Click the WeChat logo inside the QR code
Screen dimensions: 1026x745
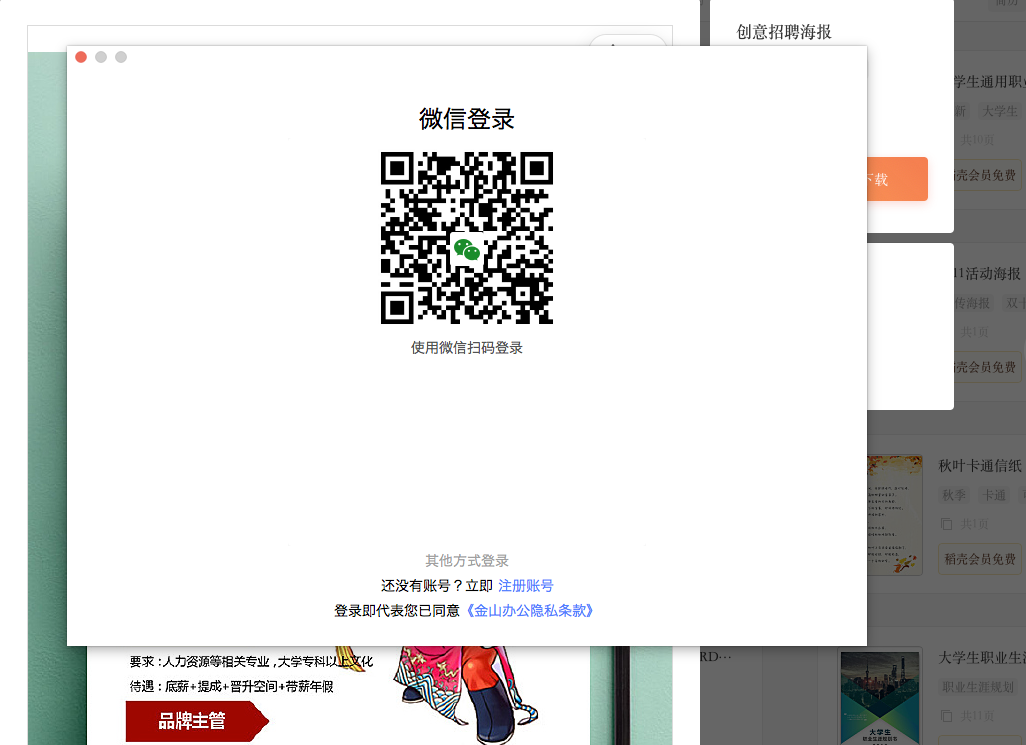coord(467,249)
